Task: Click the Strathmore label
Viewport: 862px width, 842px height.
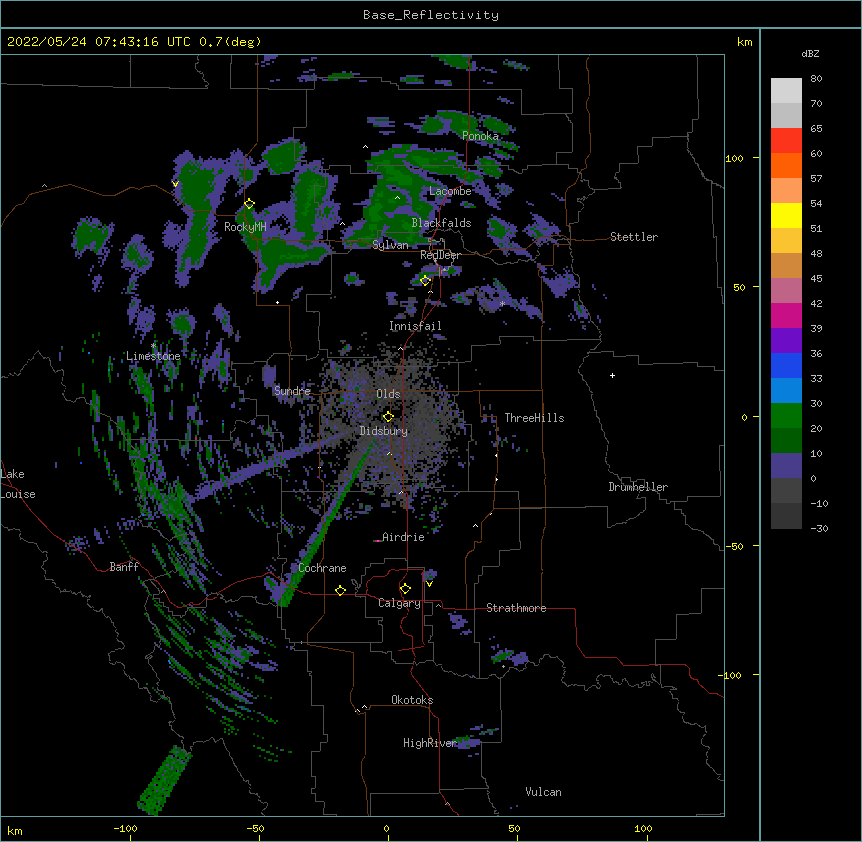Action: coord(516,608)
